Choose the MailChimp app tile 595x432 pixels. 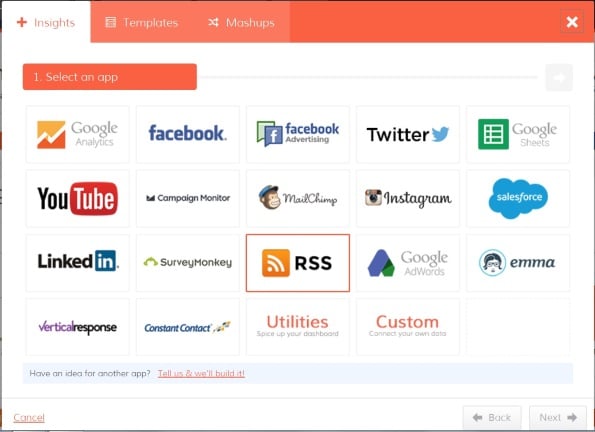pos(298,199)
